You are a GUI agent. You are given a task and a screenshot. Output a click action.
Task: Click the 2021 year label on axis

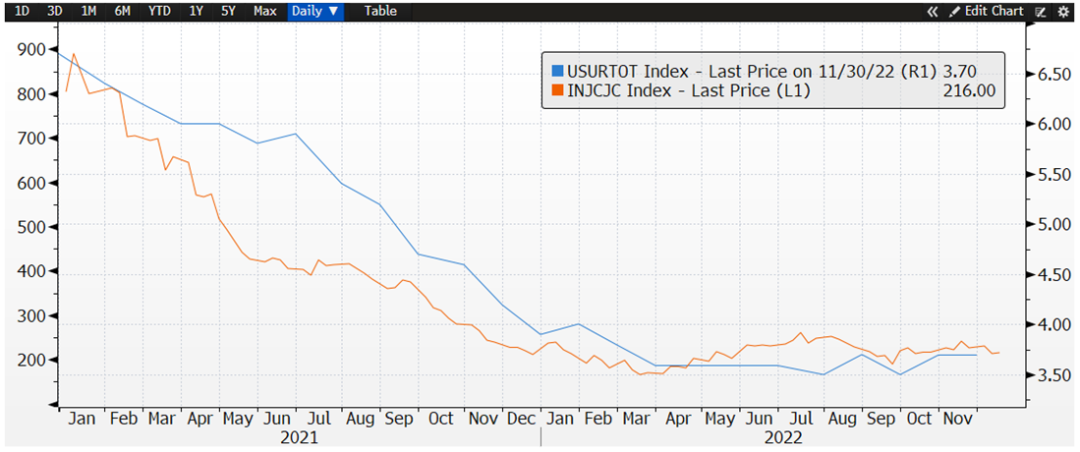click(299, 437)
